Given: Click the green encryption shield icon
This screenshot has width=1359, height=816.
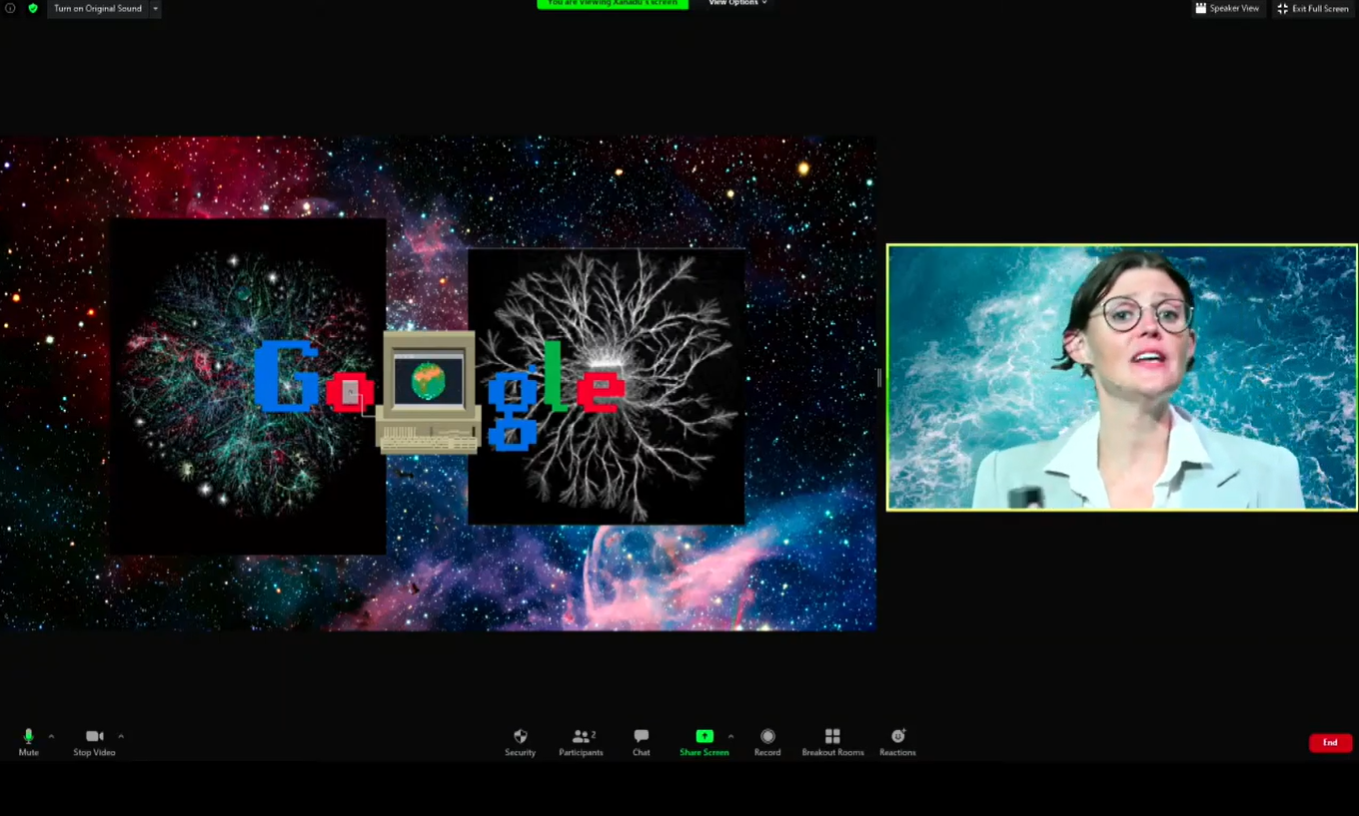Looking at the screenshot, I should pyautogui.click(x=32, y=8).
